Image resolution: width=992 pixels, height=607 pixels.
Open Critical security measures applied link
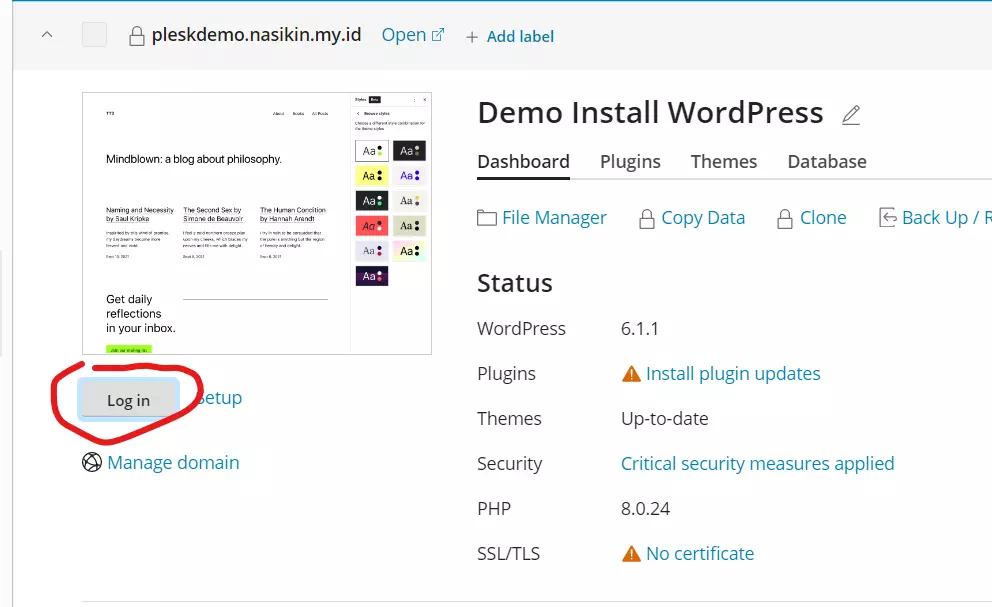click(x=757, y=463)
